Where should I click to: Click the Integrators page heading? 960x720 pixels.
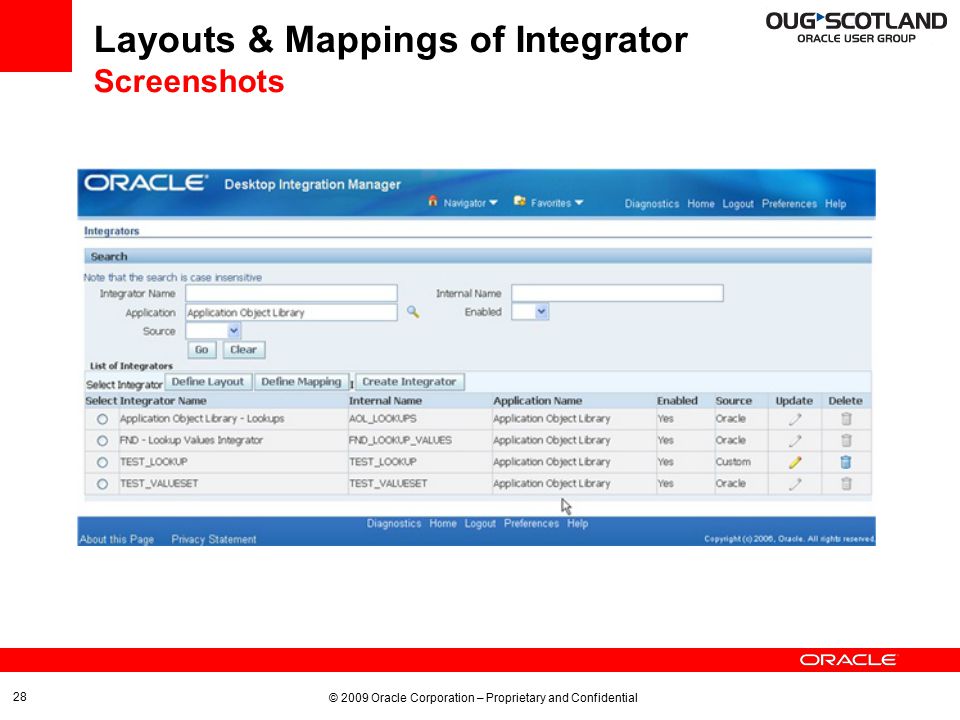coord(111,231)
